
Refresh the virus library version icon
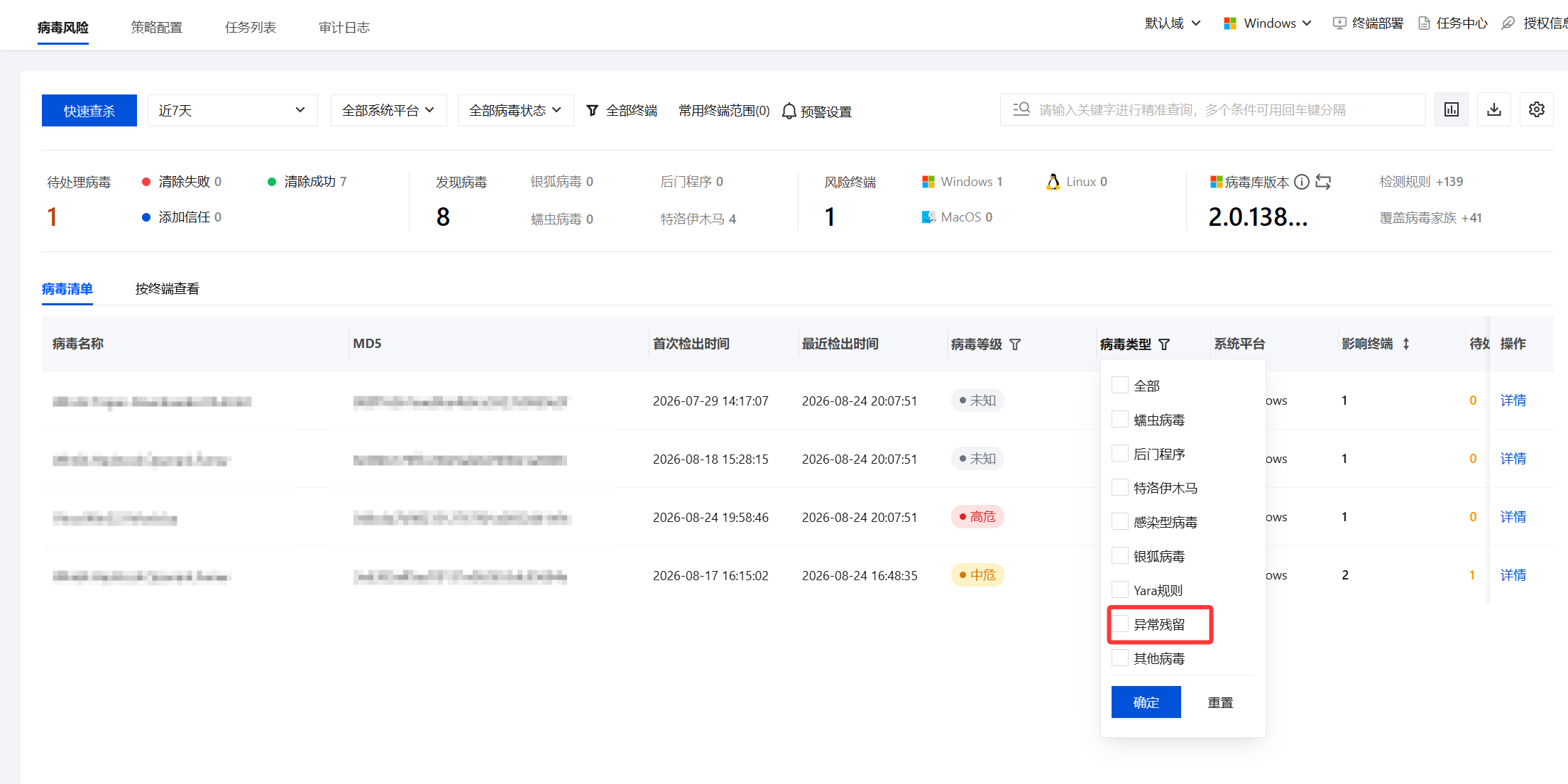click(1323, 182)
